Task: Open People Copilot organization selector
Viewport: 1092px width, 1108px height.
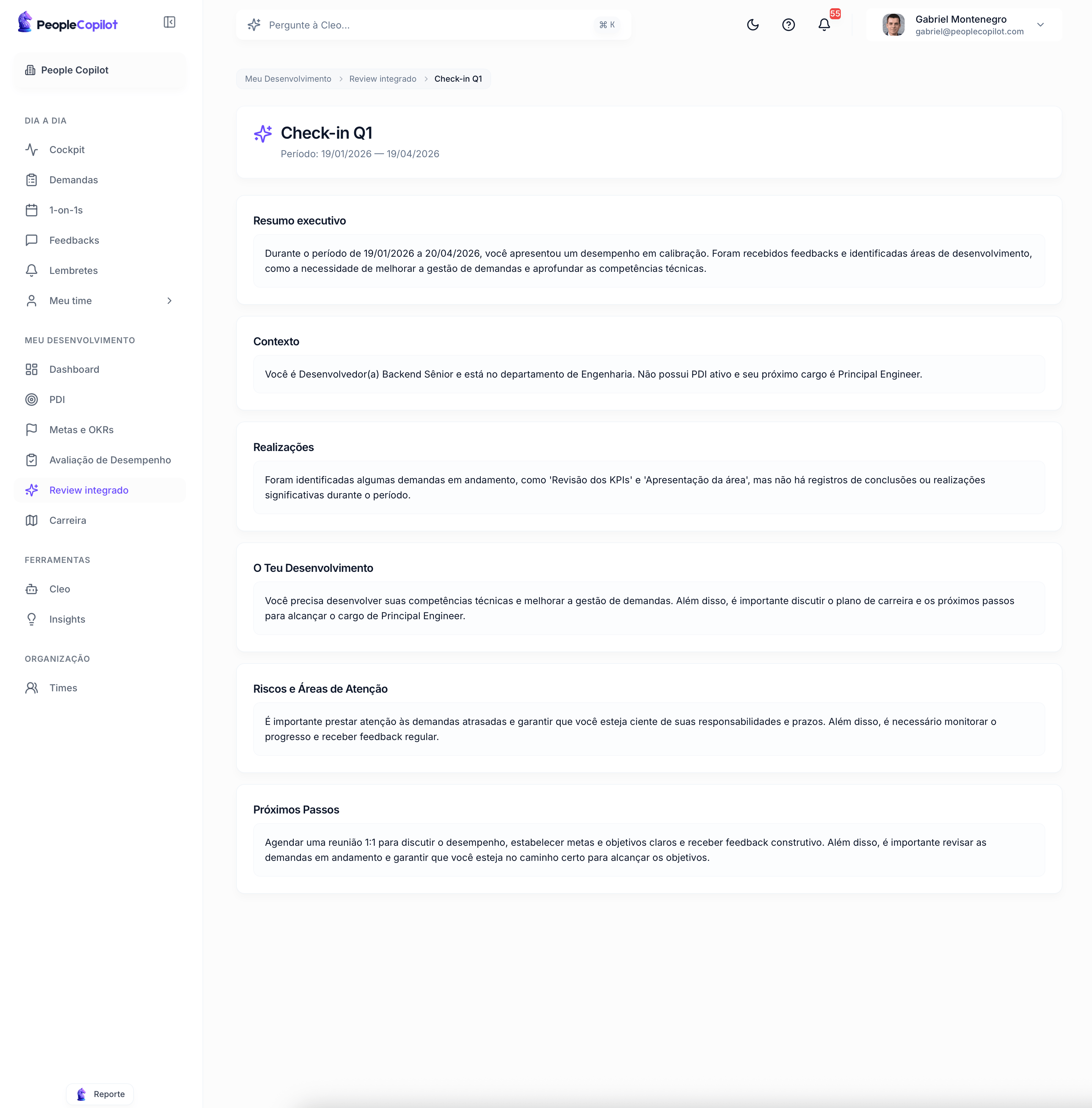Action: 100,70
